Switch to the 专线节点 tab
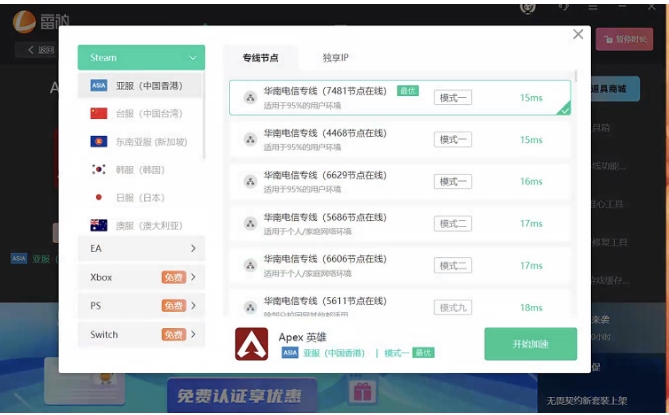Screen dimensions: 669x415 point(260,58)
